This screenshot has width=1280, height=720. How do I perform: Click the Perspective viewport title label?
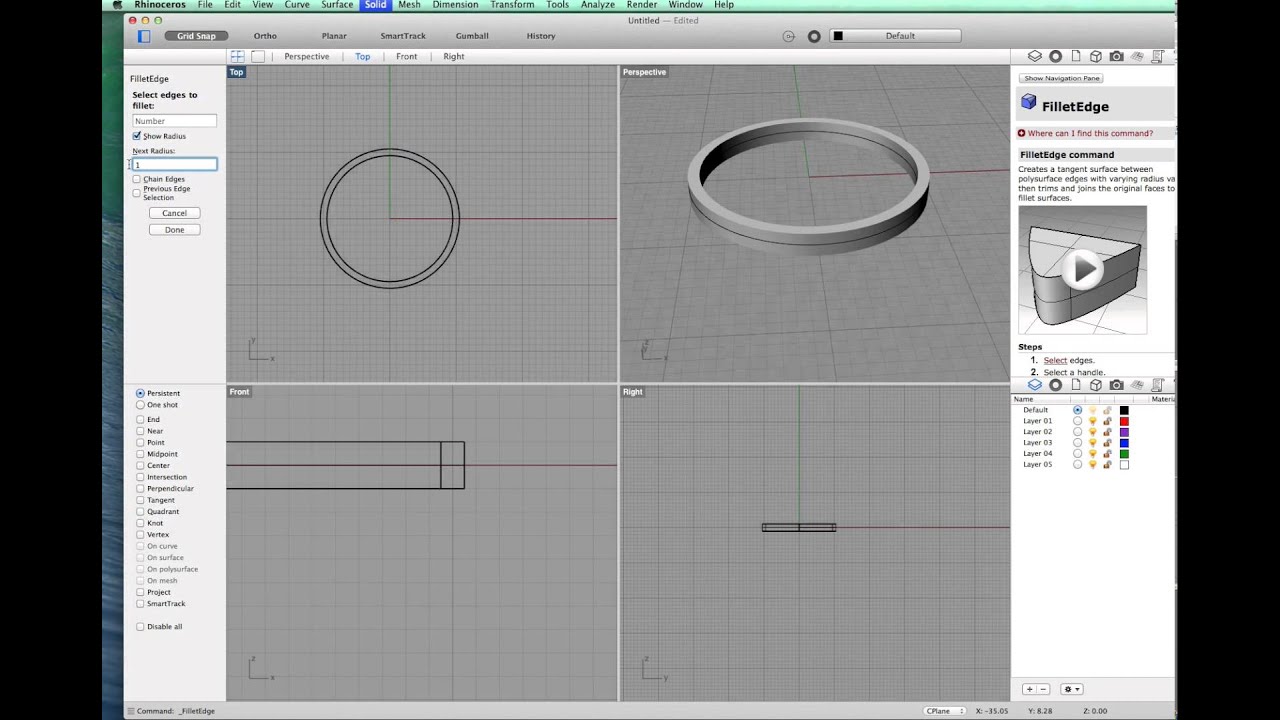tap(644, 72)
